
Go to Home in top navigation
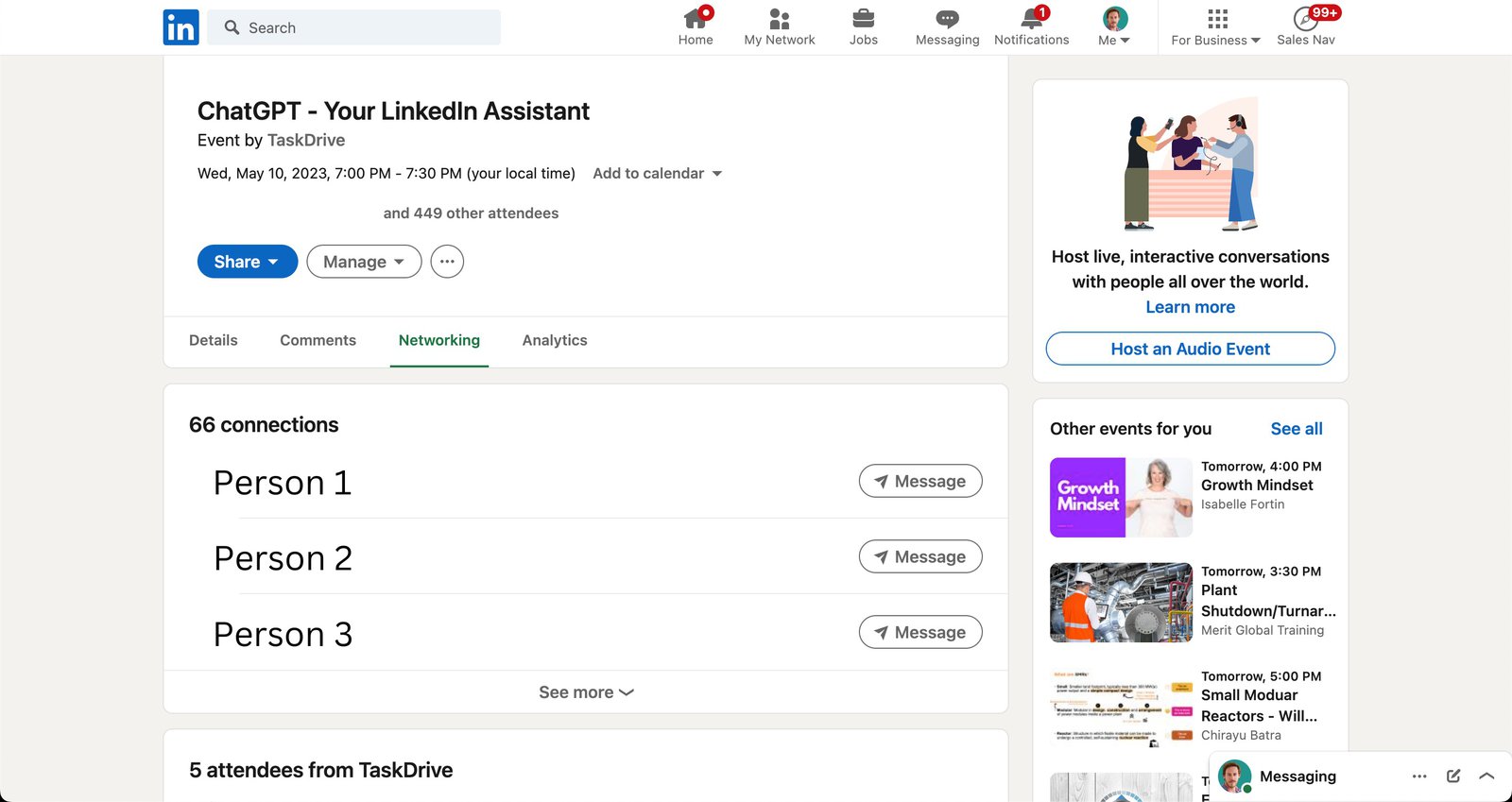click(696, 27)
